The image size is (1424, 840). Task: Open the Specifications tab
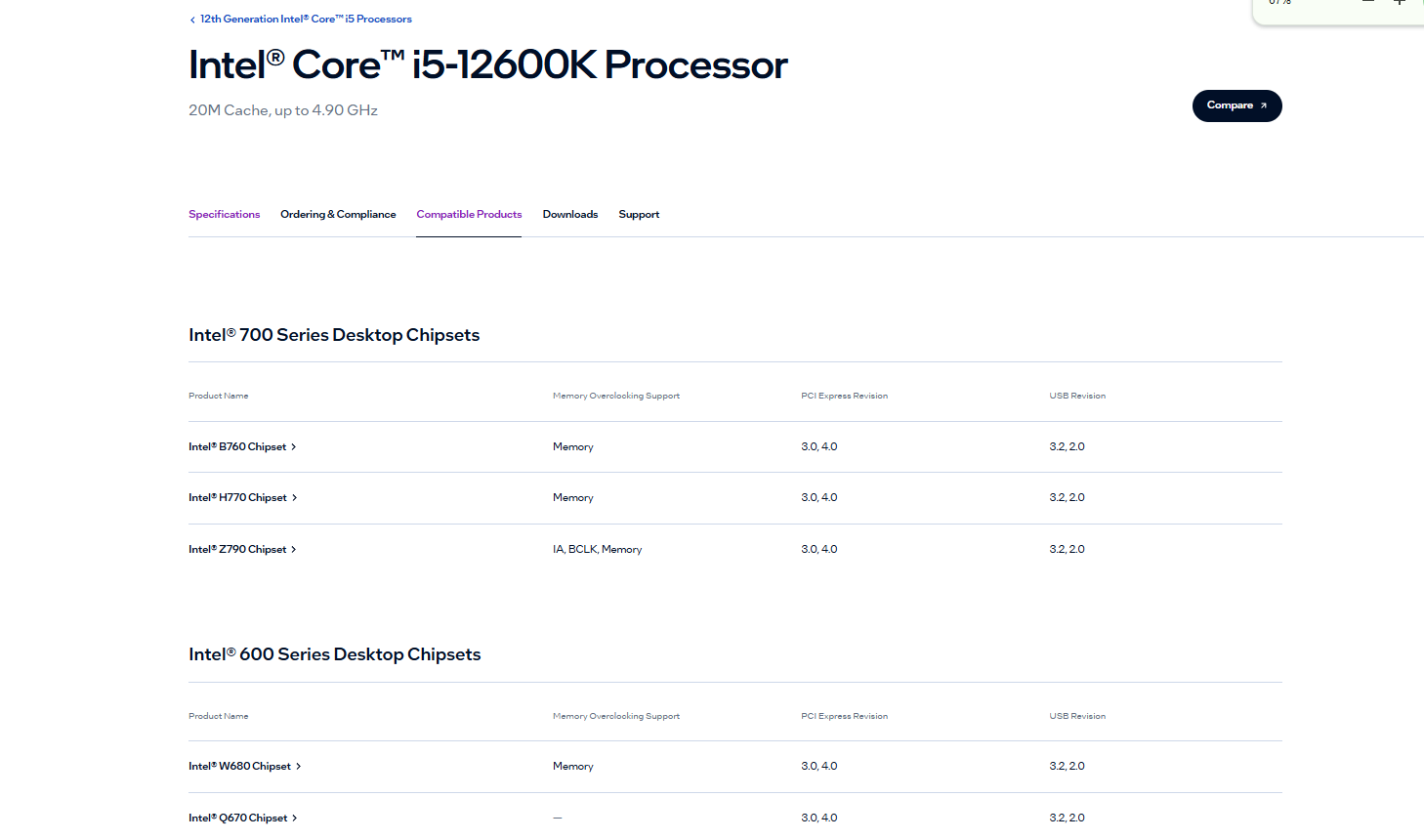(x=225, y=214)
